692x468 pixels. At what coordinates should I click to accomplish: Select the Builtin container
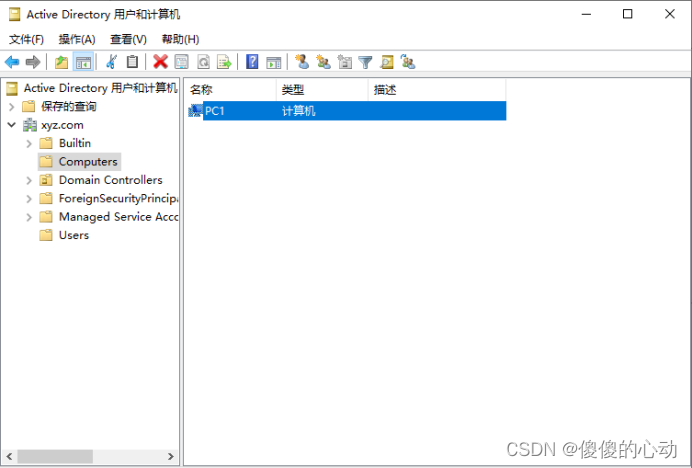tap(75, 143)
